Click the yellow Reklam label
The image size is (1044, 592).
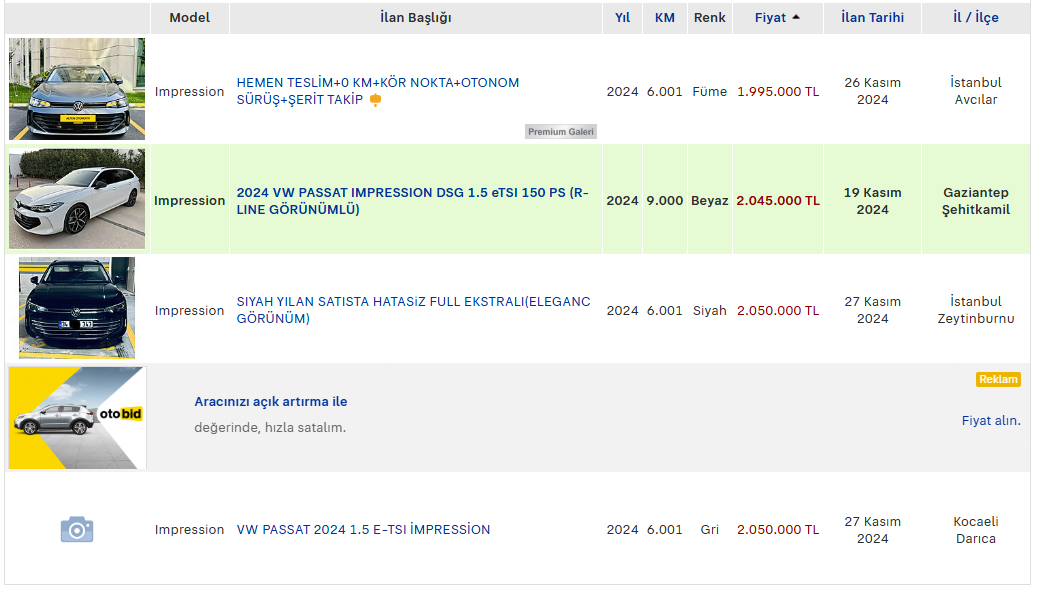click(x=998, y=380)
